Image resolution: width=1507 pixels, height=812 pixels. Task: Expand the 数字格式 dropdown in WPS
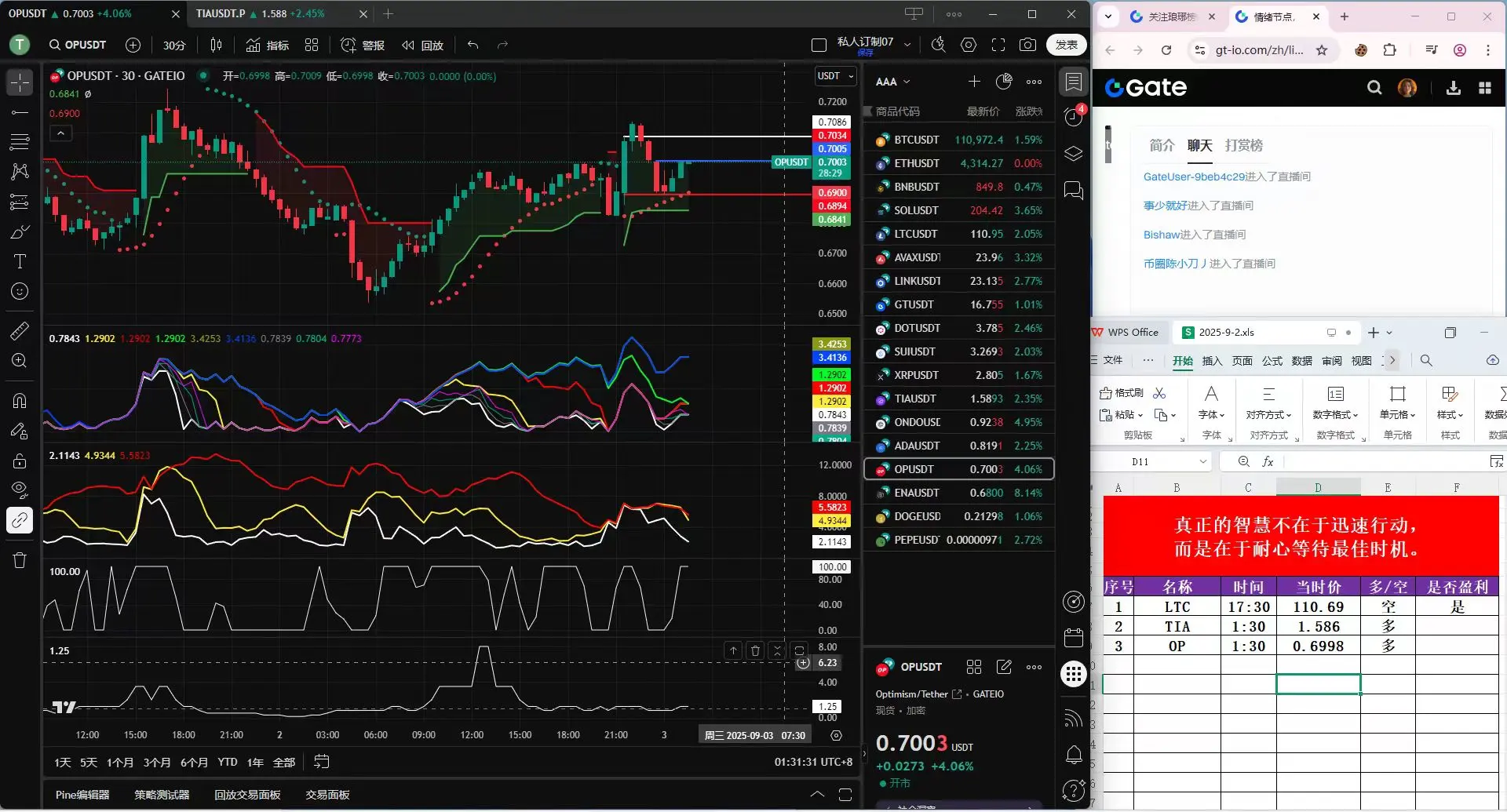pyautogui.click(x=1335, y=414)
